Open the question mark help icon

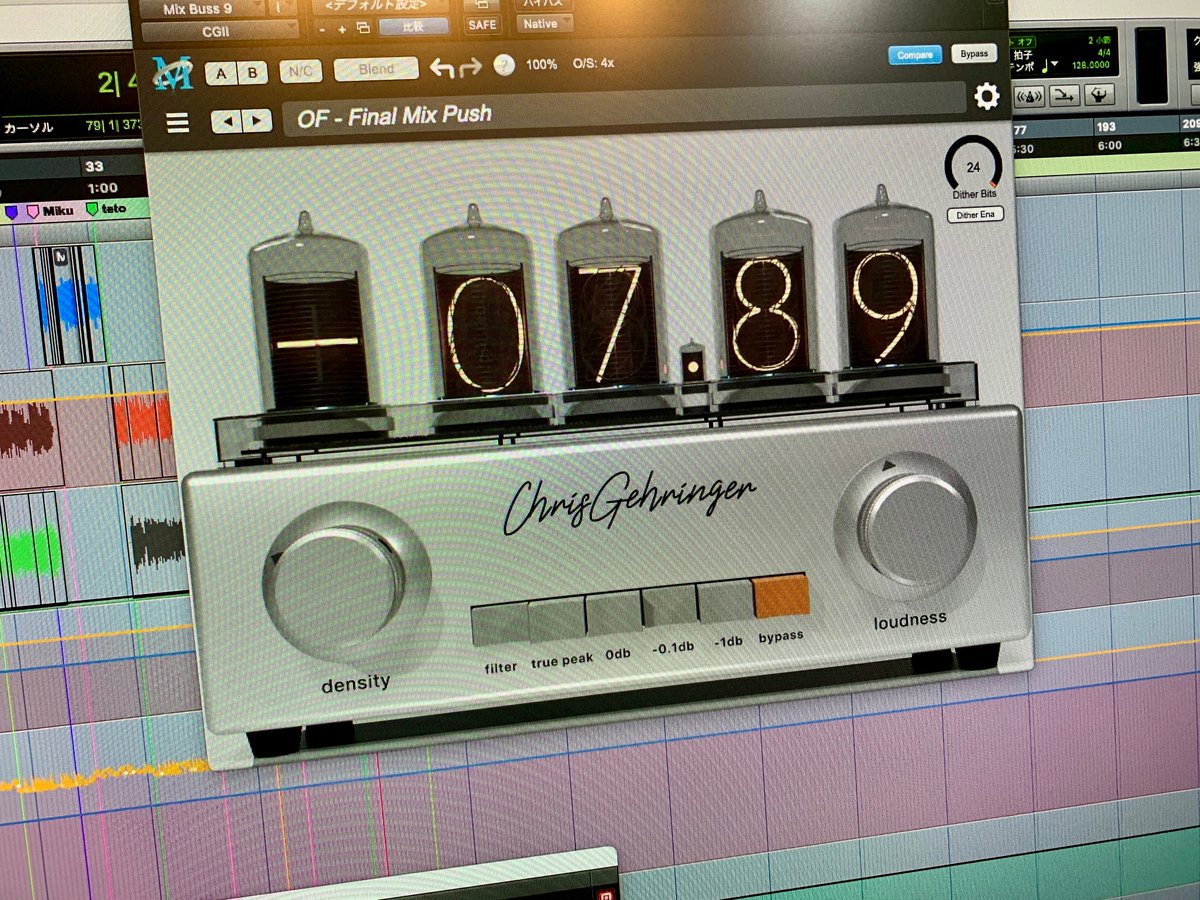(504, 66)
